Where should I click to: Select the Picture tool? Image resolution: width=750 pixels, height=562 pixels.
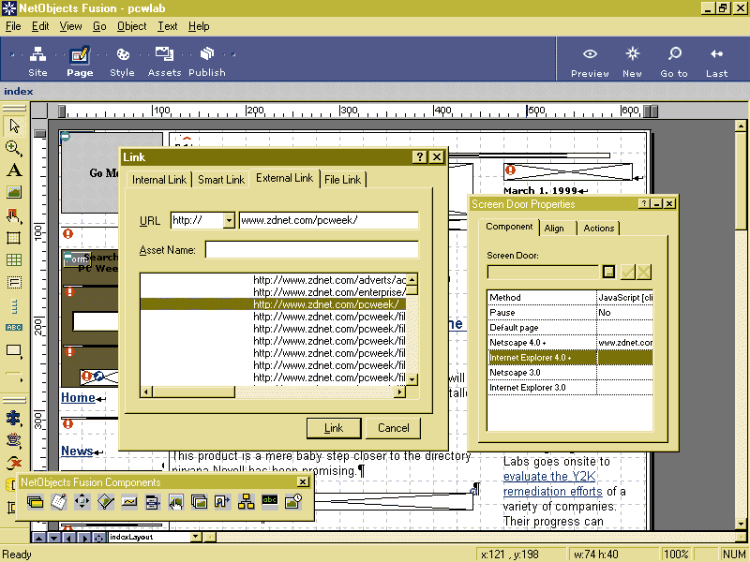click(14, 192)
